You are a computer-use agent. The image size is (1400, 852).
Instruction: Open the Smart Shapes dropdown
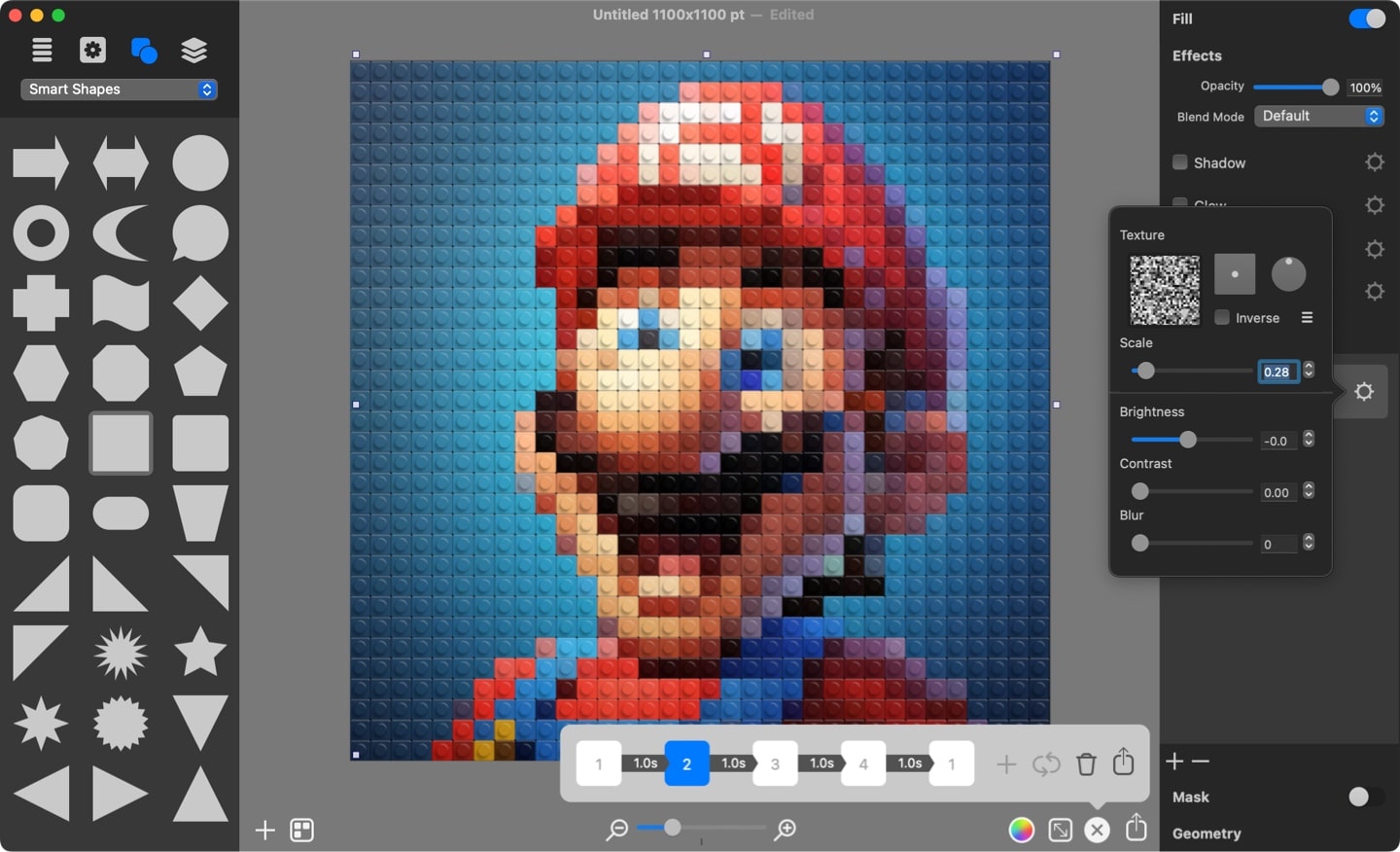[x=119, y=89]
